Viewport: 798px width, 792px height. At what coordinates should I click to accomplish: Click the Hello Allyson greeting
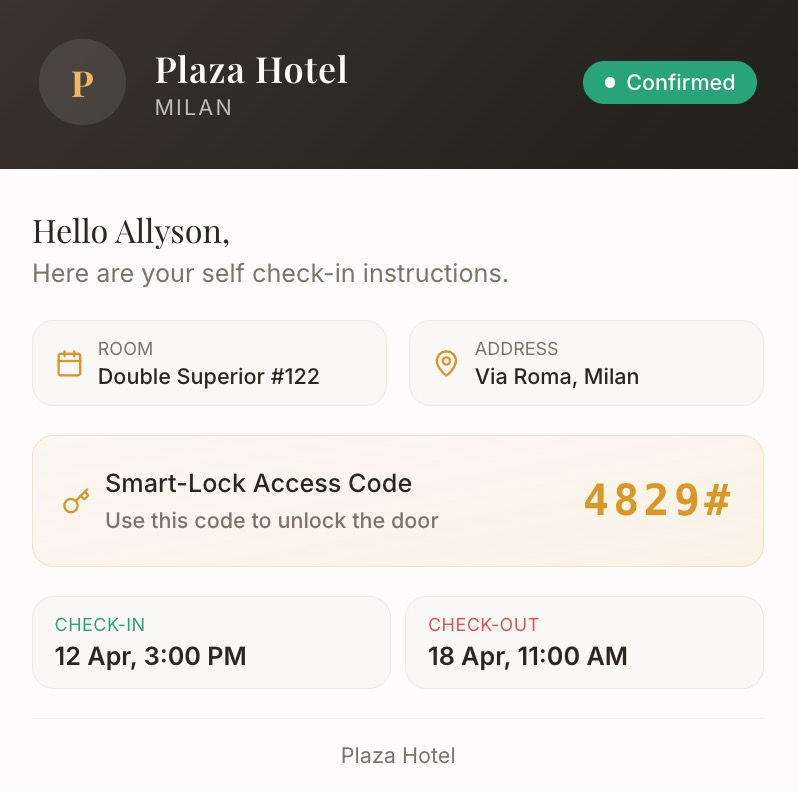tap(131, 231)
